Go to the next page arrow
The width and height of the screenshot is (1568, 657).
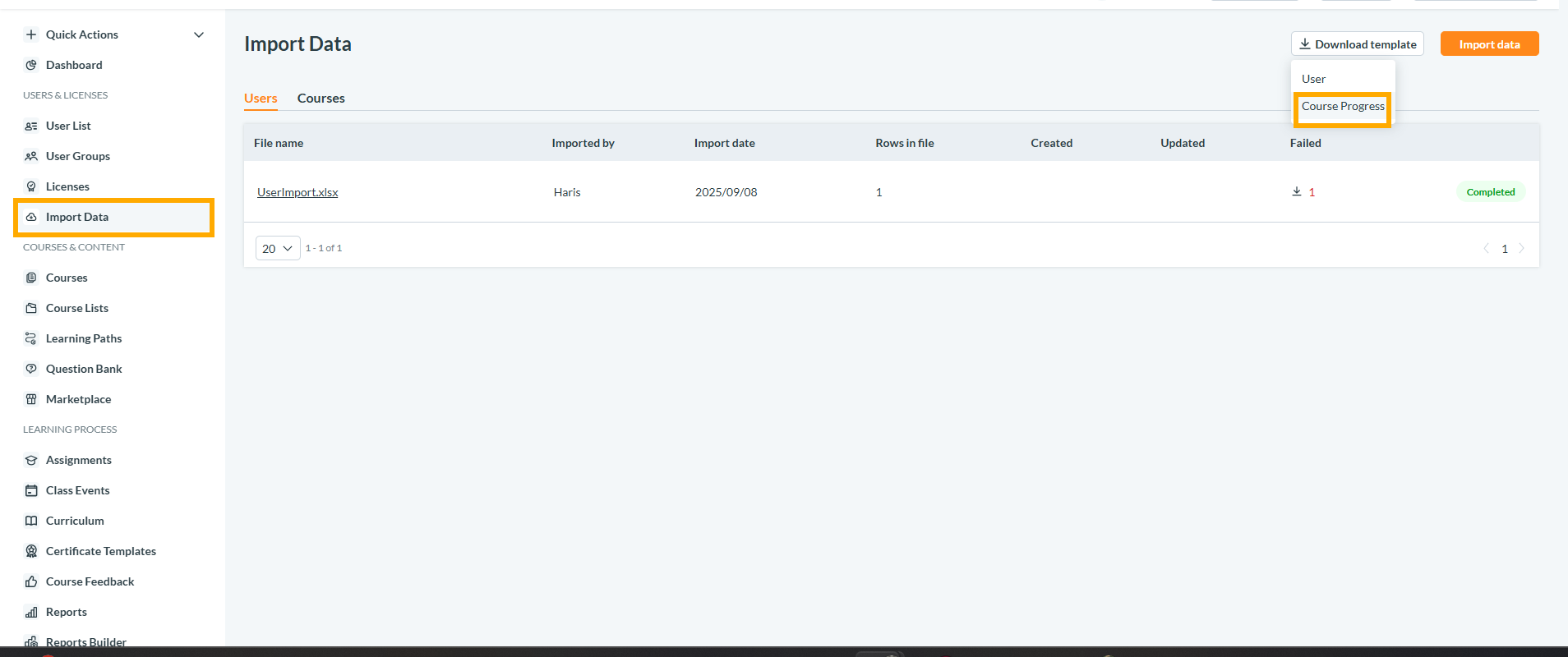(1522, 248)
